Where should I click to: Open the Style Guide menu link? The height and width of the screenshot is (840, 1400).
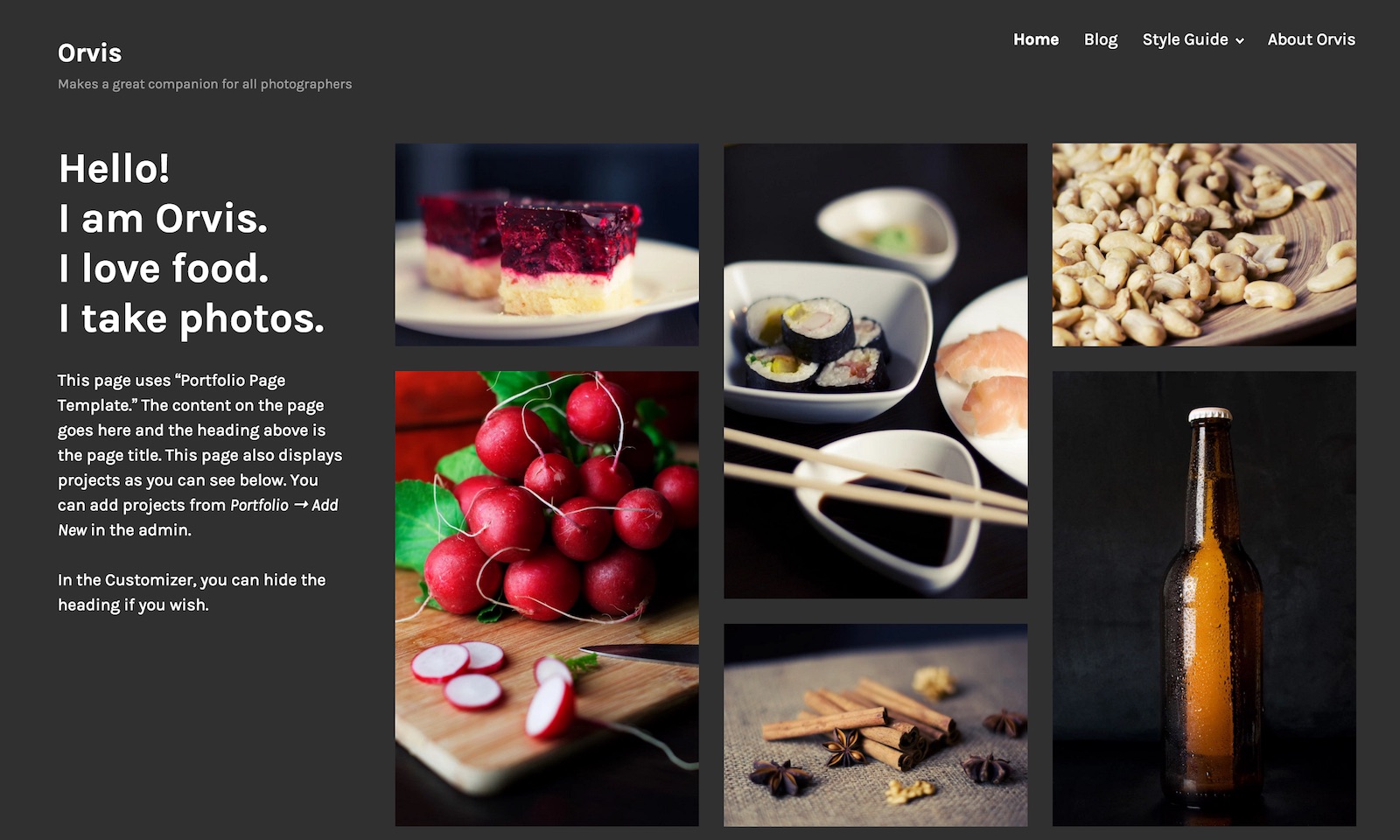pyautogui.click(x=1185, y=39)
